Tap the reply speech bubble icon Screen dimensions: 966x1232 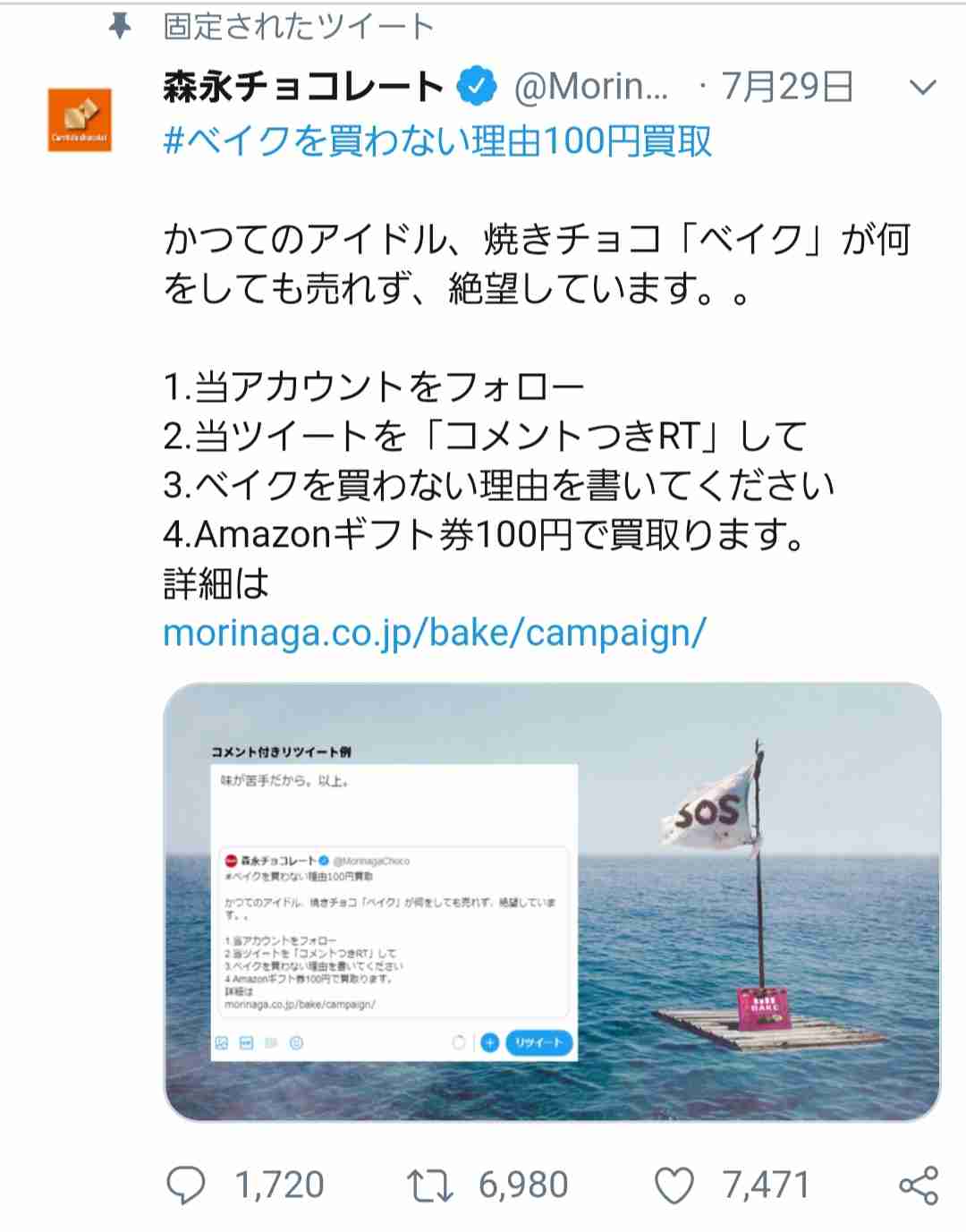186,1185
